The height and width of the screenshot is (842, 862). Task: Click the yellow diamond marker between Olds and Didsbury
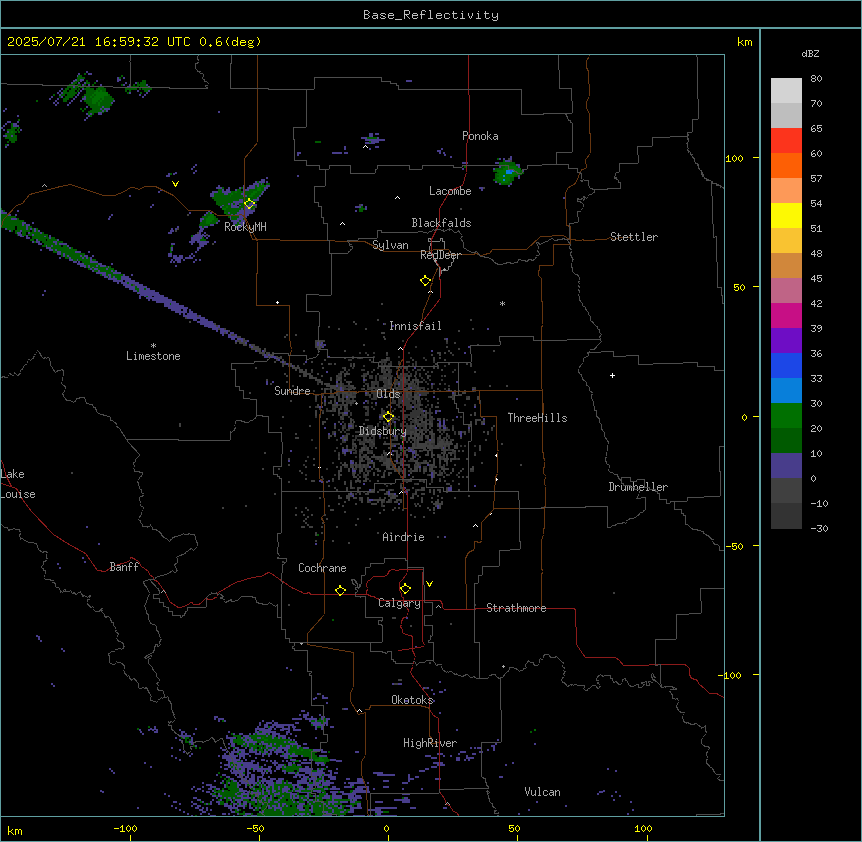pos(389,417)
